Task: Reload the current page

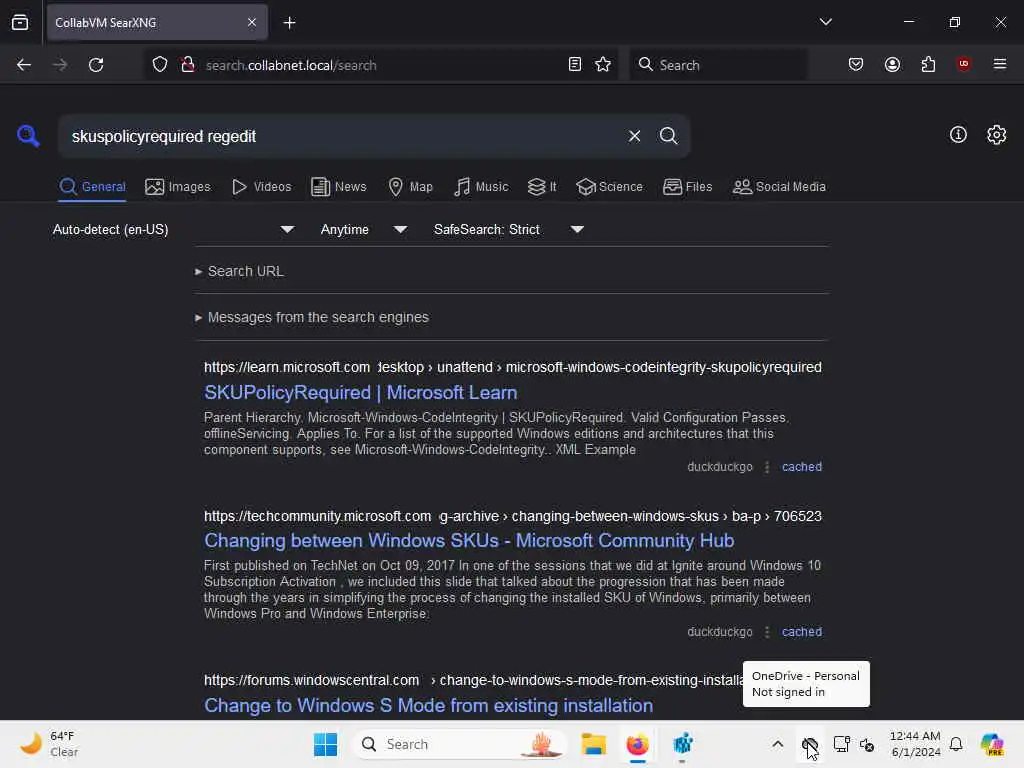Action: 96,65
